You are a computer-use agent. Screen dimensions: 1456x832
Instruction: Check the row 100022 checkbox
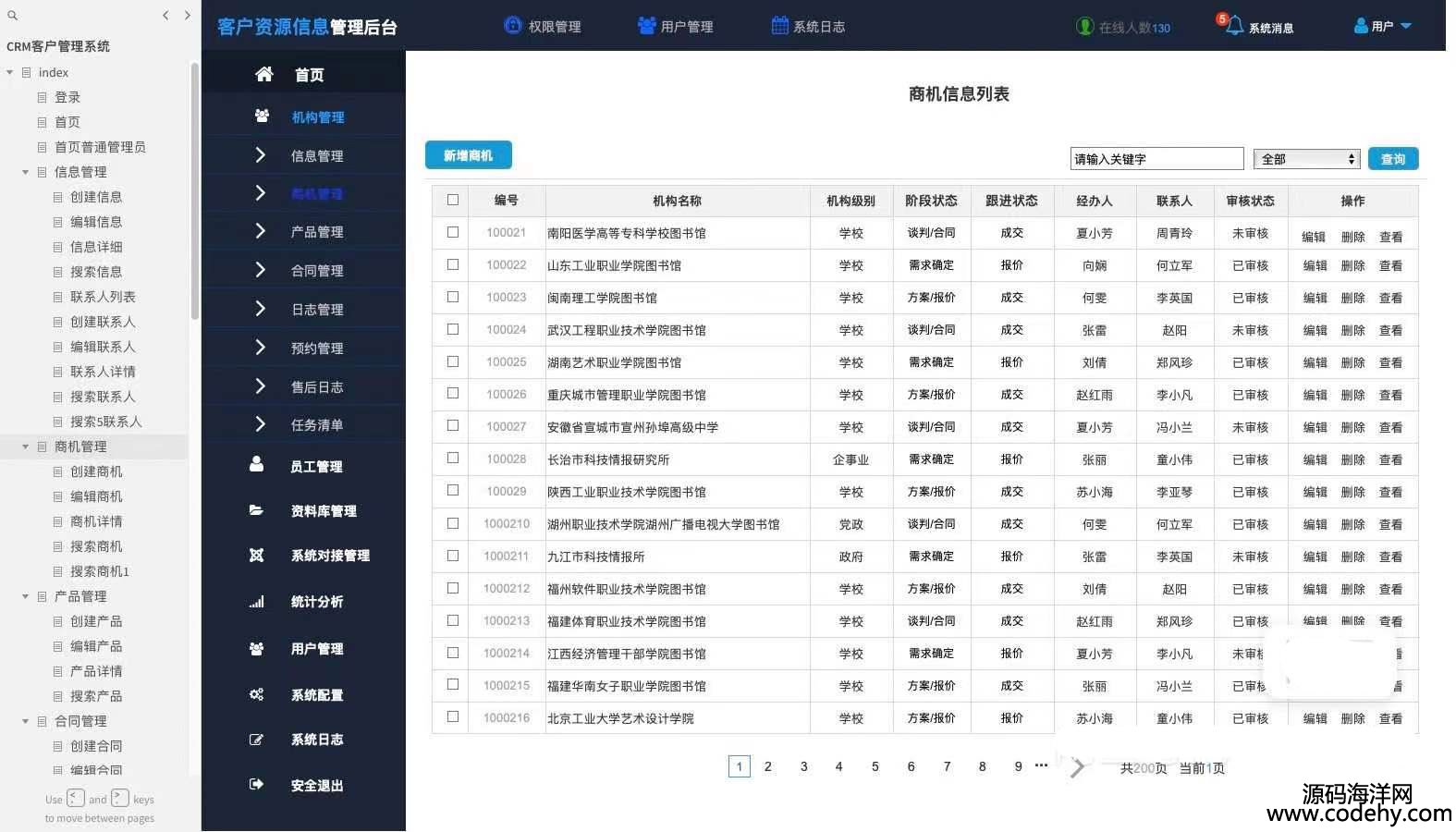point(453,264)
